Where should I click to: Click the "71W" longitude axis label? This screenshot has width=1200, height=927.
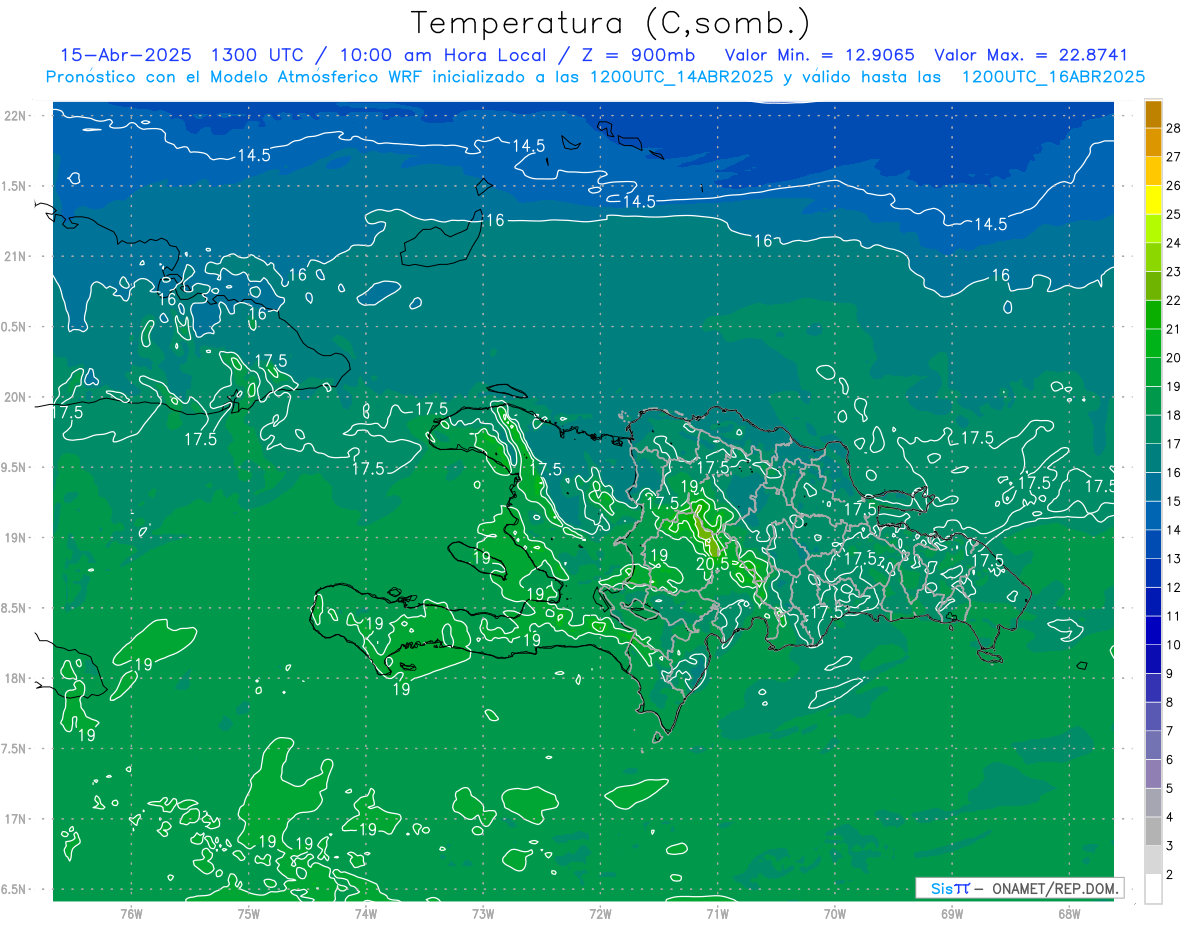click(717, 913)
